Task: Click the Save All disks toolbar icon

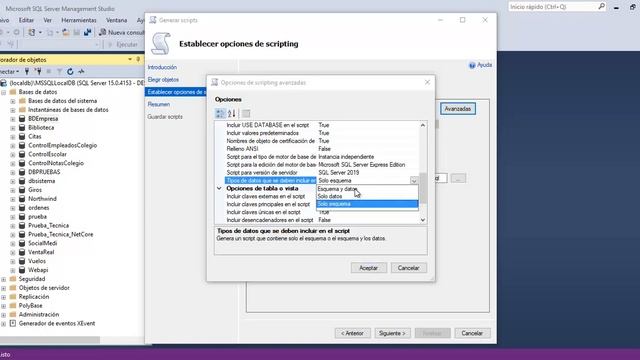Action: click(87, 32)
